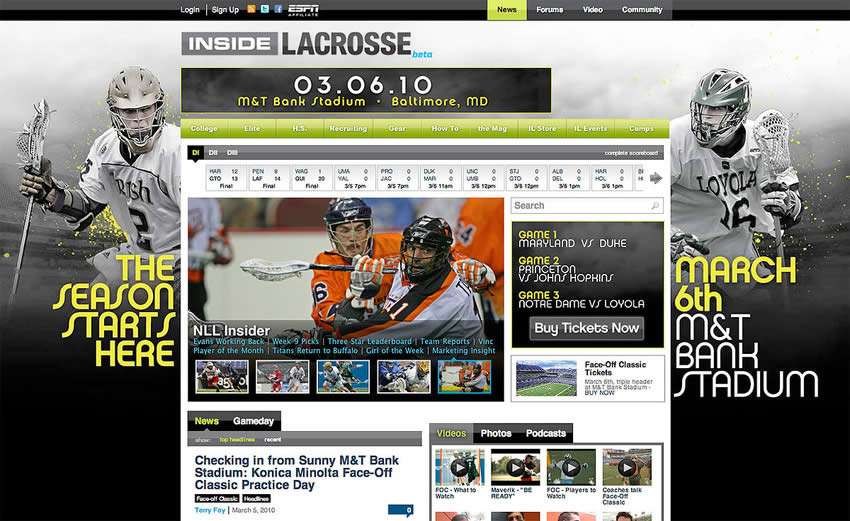Switch to the Photos tab
850x521 pixels.
[496, 434]
